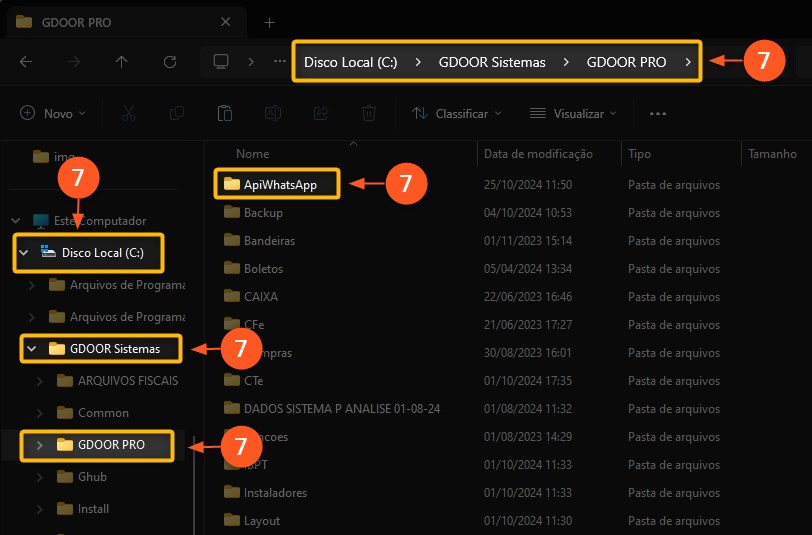
Task: Click the Share icon in toolbar
Action: pos(321,114)
